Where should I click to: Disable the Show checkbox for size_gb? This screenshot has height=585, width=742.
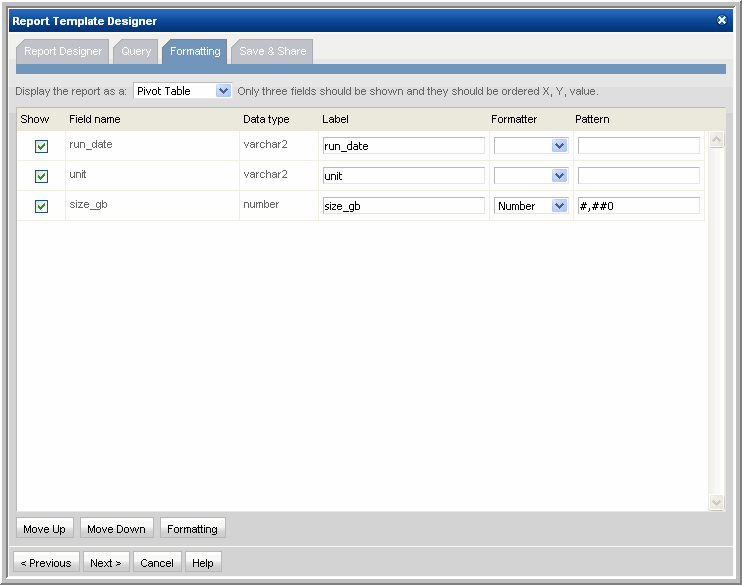click(x=42, y=206)
